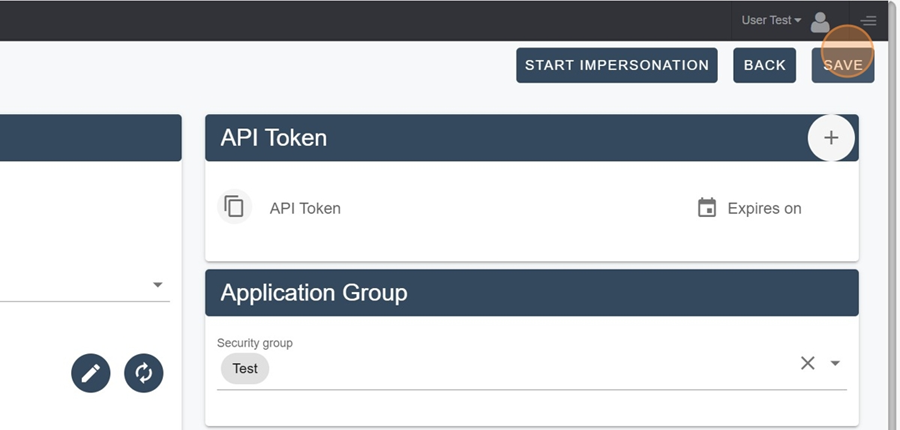The width and height of the screenshot is (900, 430).
Task: Click the circular refresh arrows button
Action: [143, 373]
